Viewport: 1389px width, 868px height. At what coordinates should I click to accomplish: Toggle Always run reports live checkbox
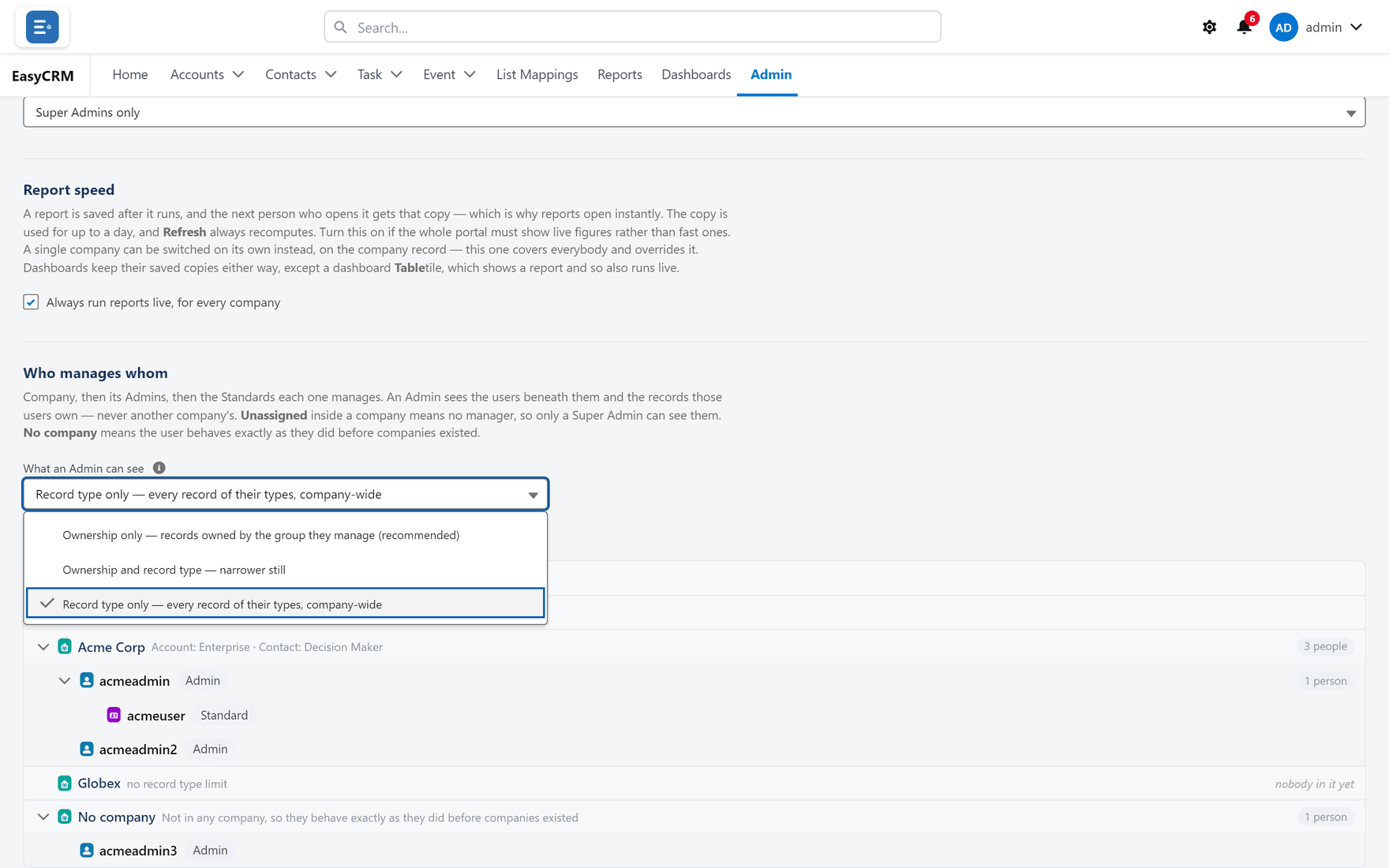coord(31,302)
